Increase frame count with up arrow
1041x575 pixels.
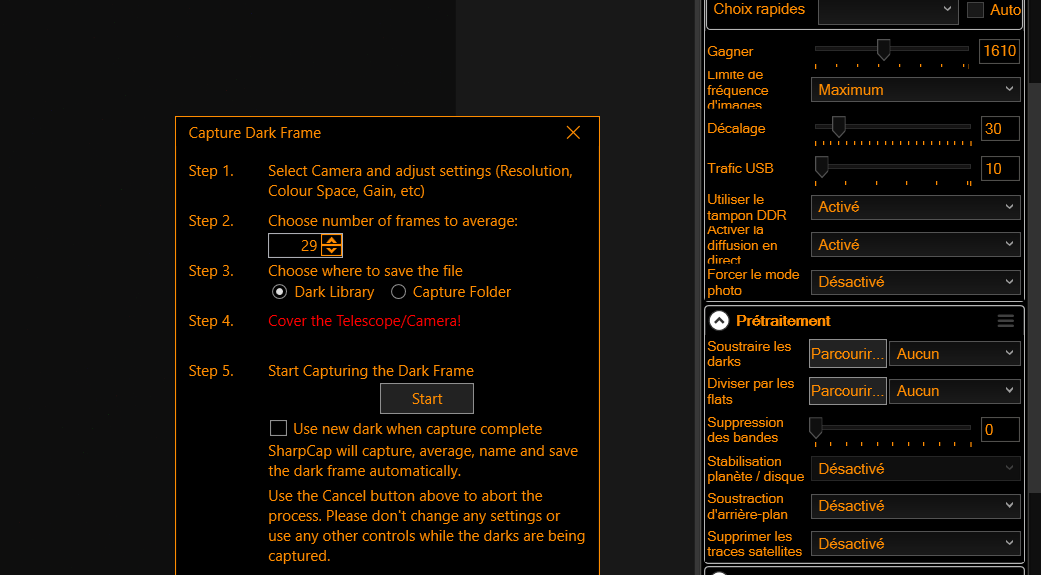pyautogui.click(x=332, y=240)
